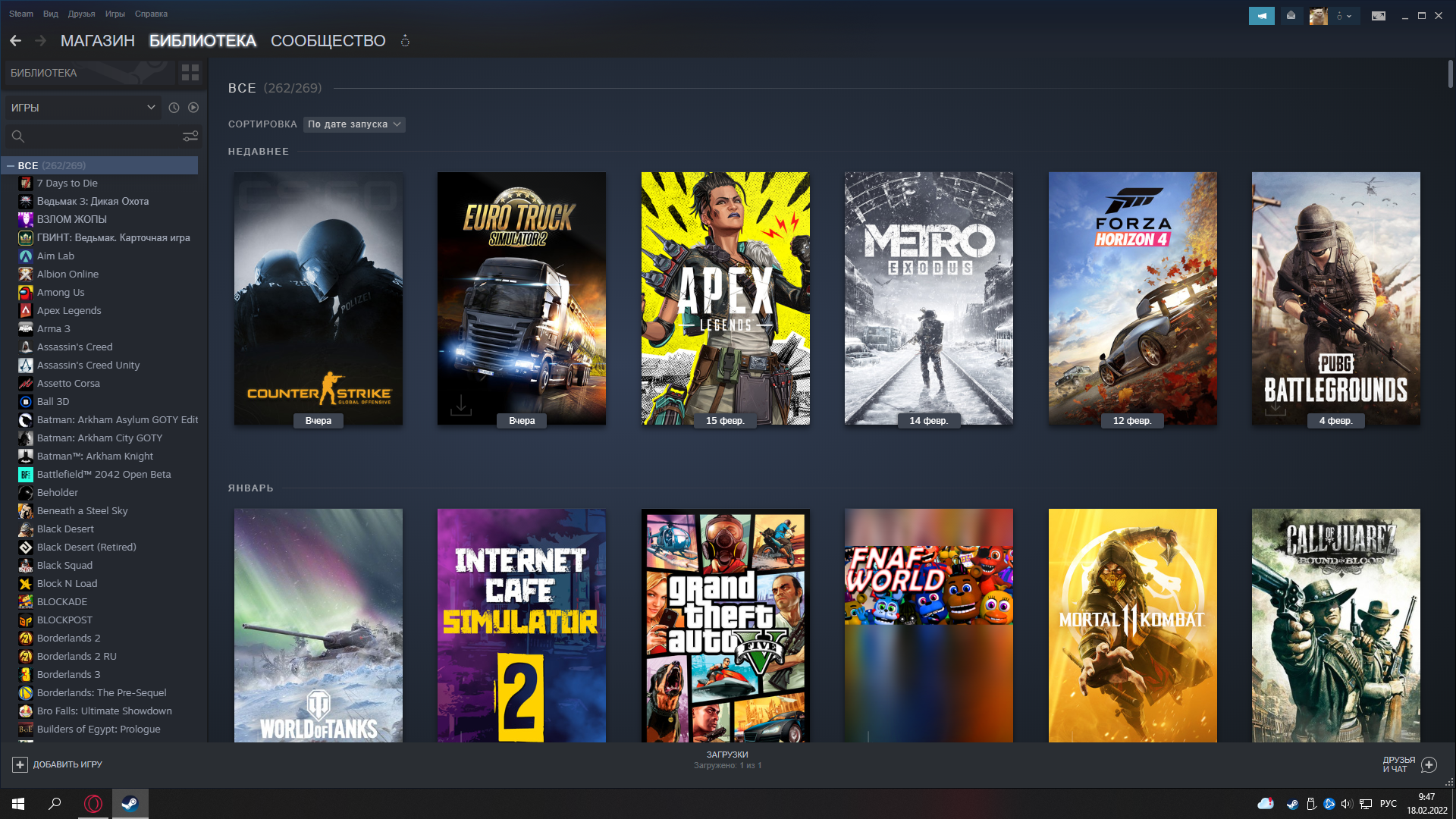Click the plus icon to add game

[x=20, y=764]
